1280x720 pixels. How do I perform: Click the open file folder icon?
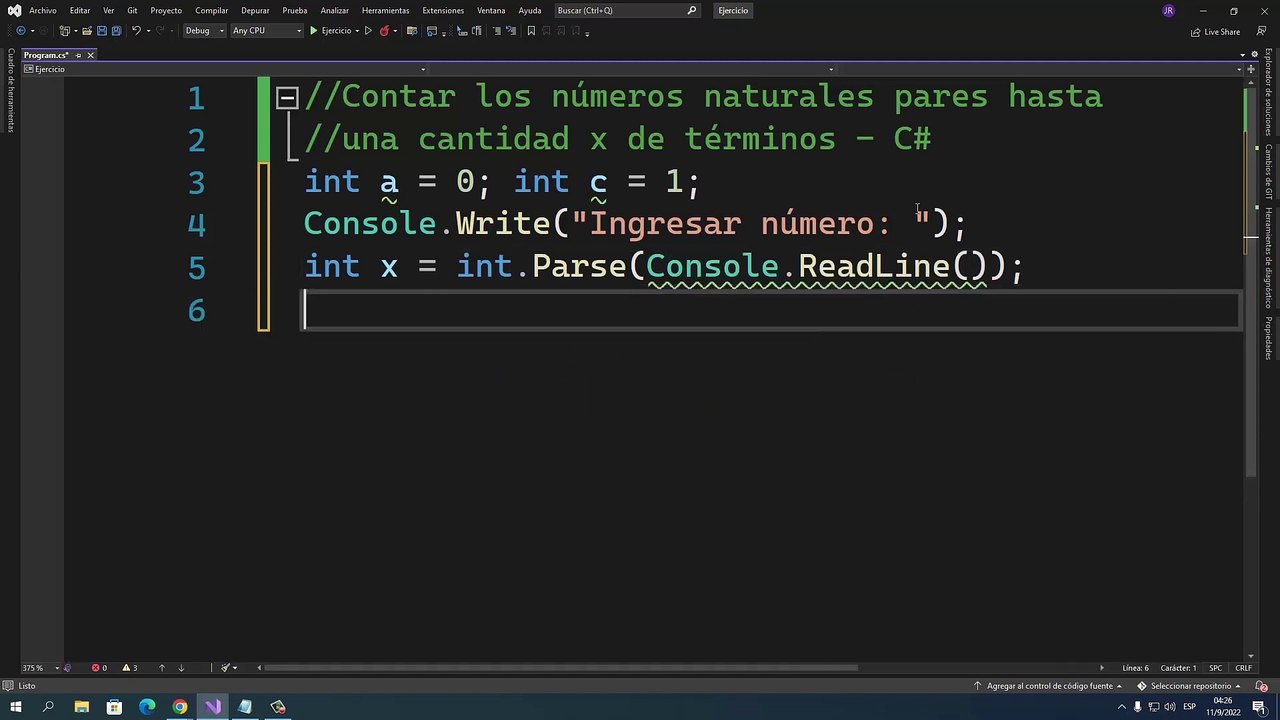coord(86,31)
